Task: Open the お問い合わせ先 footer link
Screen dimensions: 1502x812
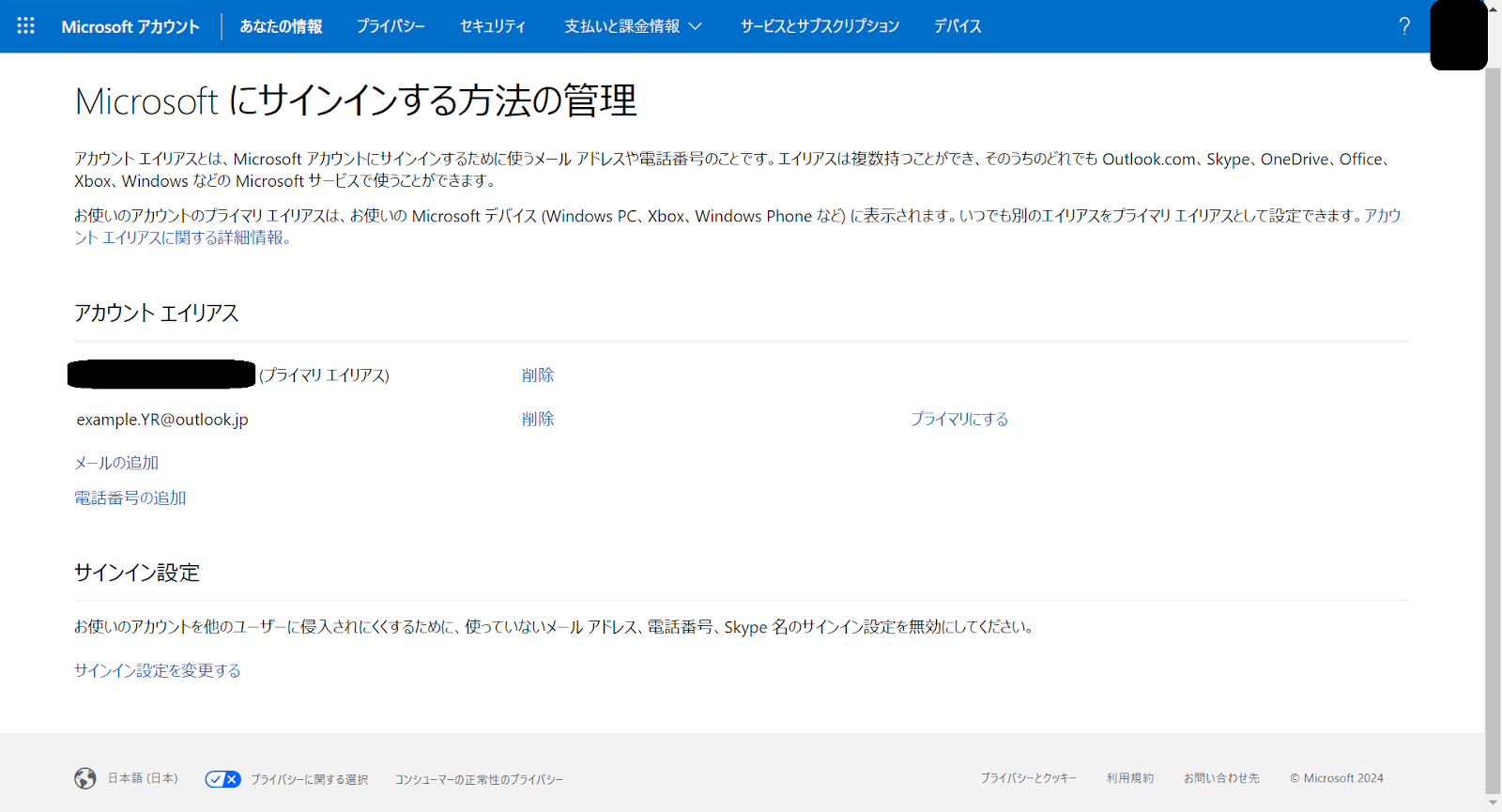Action: [1221, 778]
